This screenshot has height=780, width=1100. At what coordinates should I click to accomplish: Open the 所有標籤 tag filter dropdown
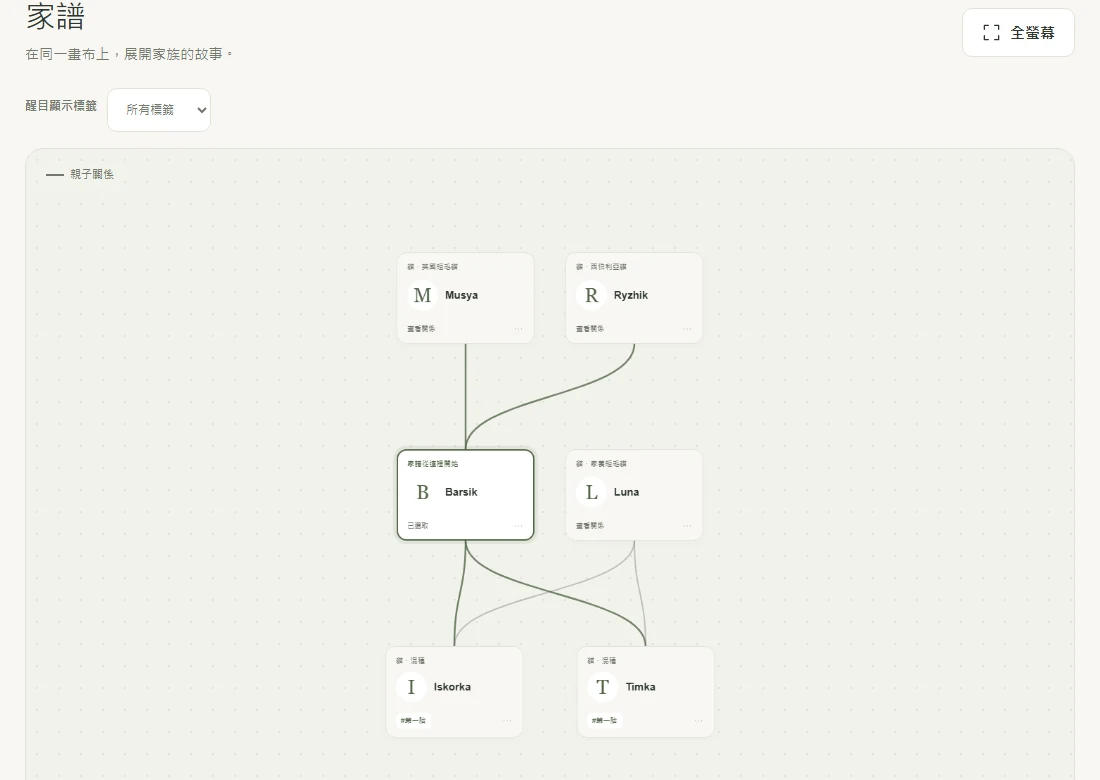click(159, 109)
